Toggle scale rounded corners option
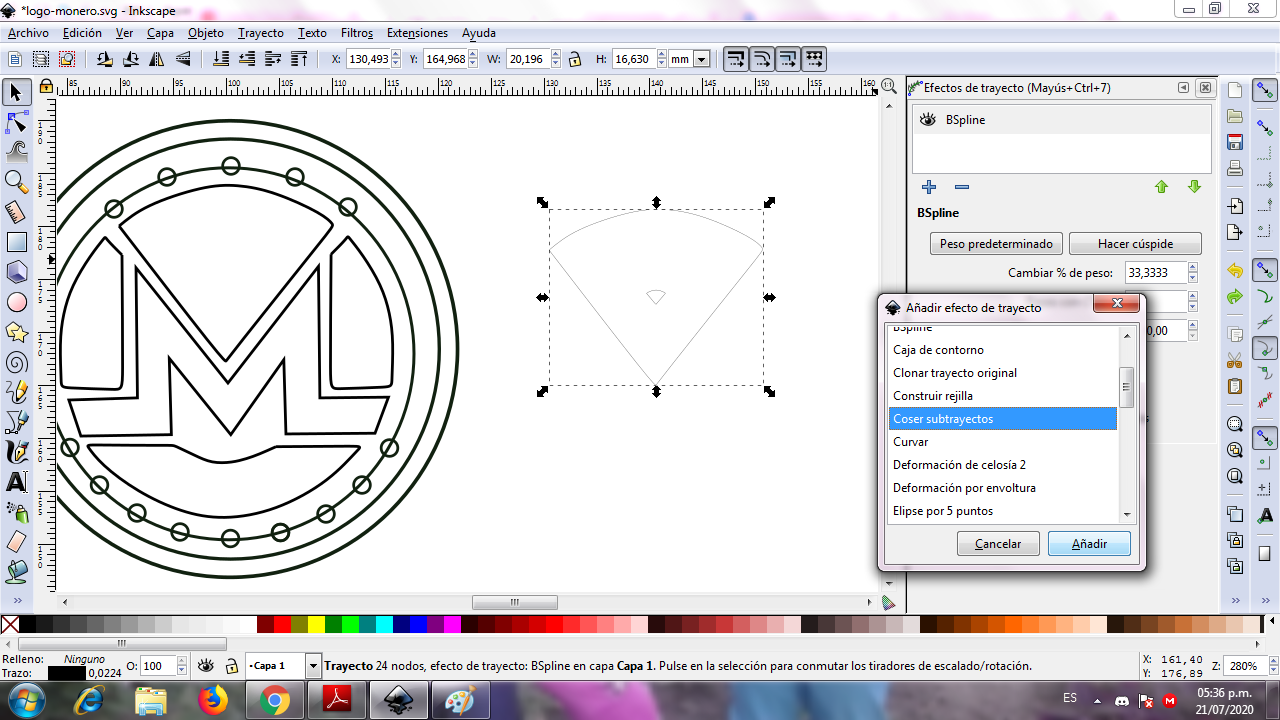This screenshot has height=720, width=1280. (762, 59)
